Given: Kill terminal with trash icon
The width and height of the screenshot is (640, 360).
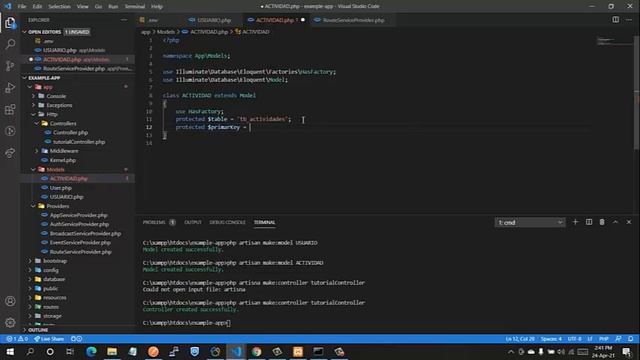Looking at the screenshot, I should (x=602, y=222).
